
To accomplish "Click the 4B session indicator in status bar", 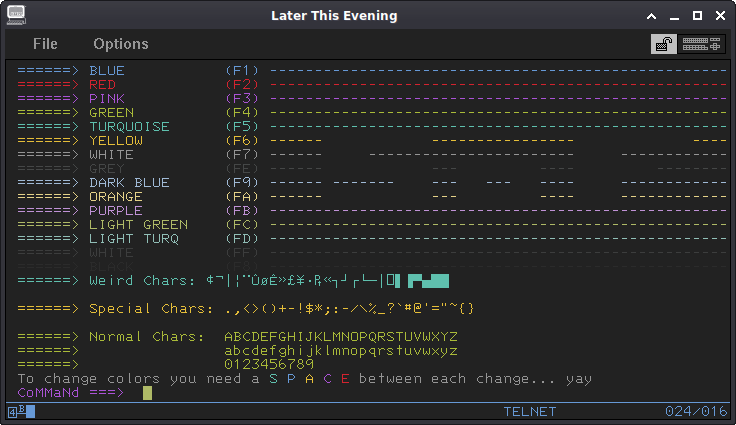I will click(x=21, y=412).
